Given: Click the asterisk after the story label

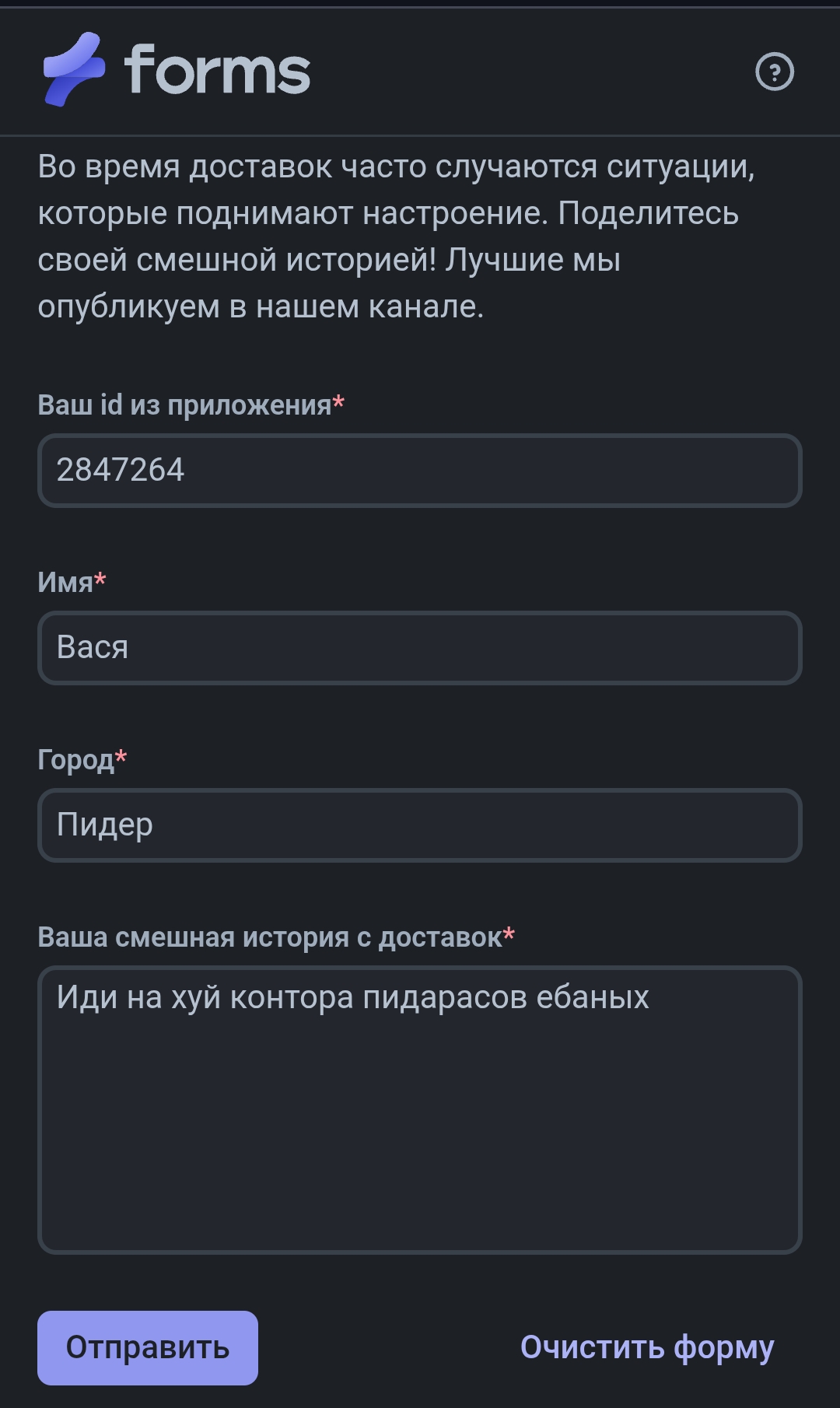Looking at the screenshot, I should (x=509, y=935).
